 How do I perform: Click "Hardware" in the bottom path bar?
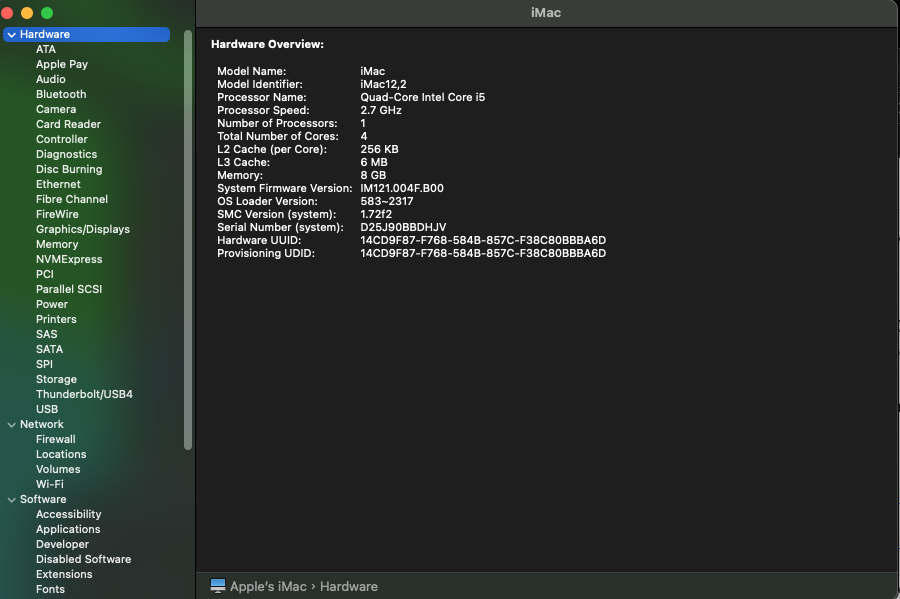[348, 586]
